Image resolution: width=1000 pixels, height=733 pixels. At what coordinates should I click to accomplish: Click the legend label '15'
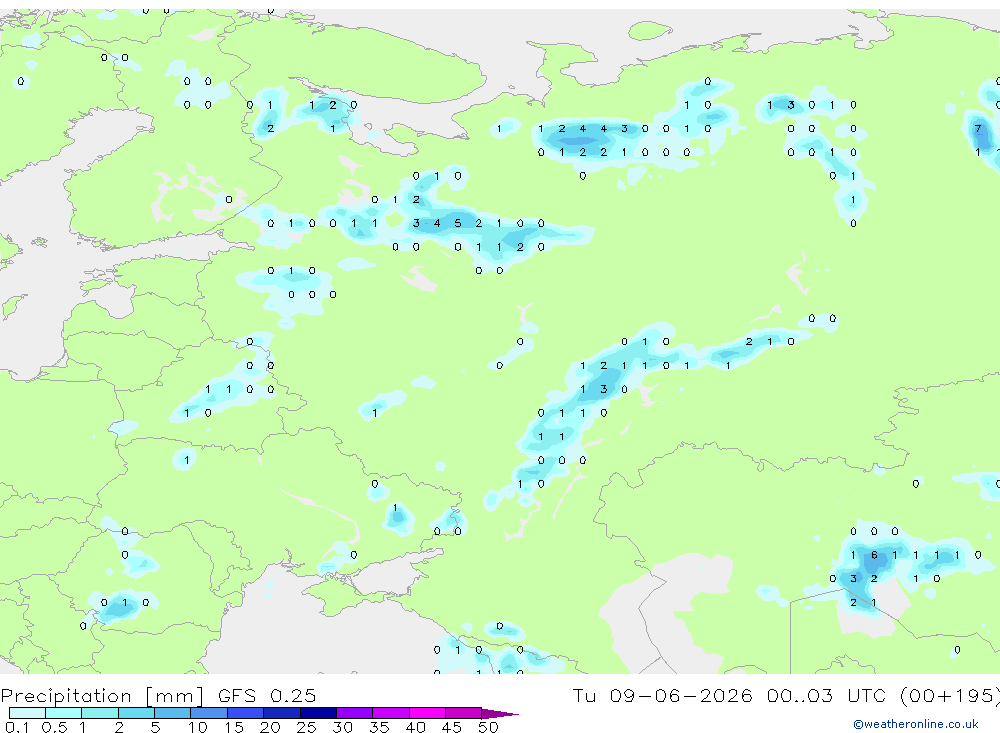point(234,727)
